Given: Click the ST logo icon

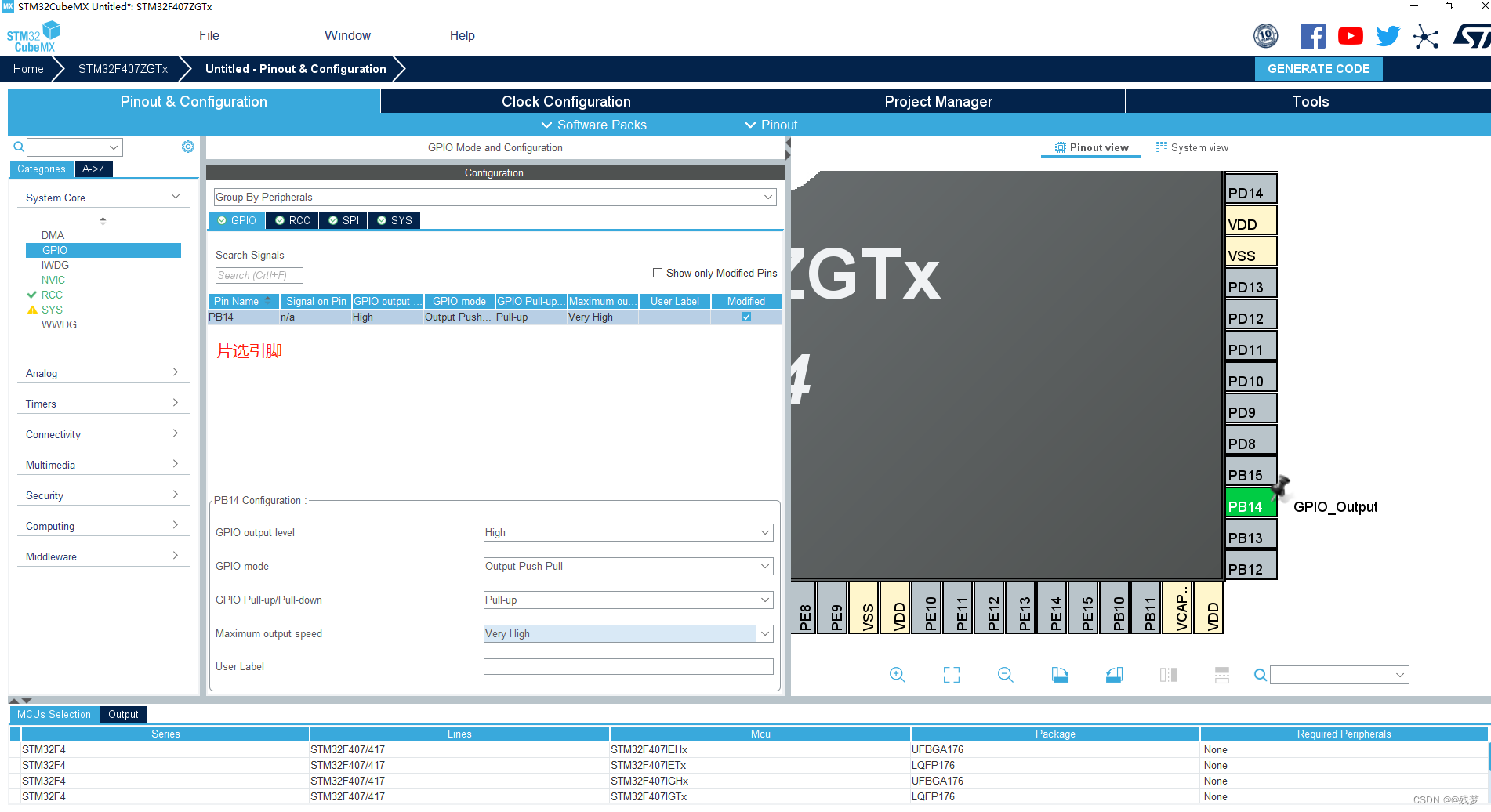Looking at the screenshot, I should (1471, 36).
